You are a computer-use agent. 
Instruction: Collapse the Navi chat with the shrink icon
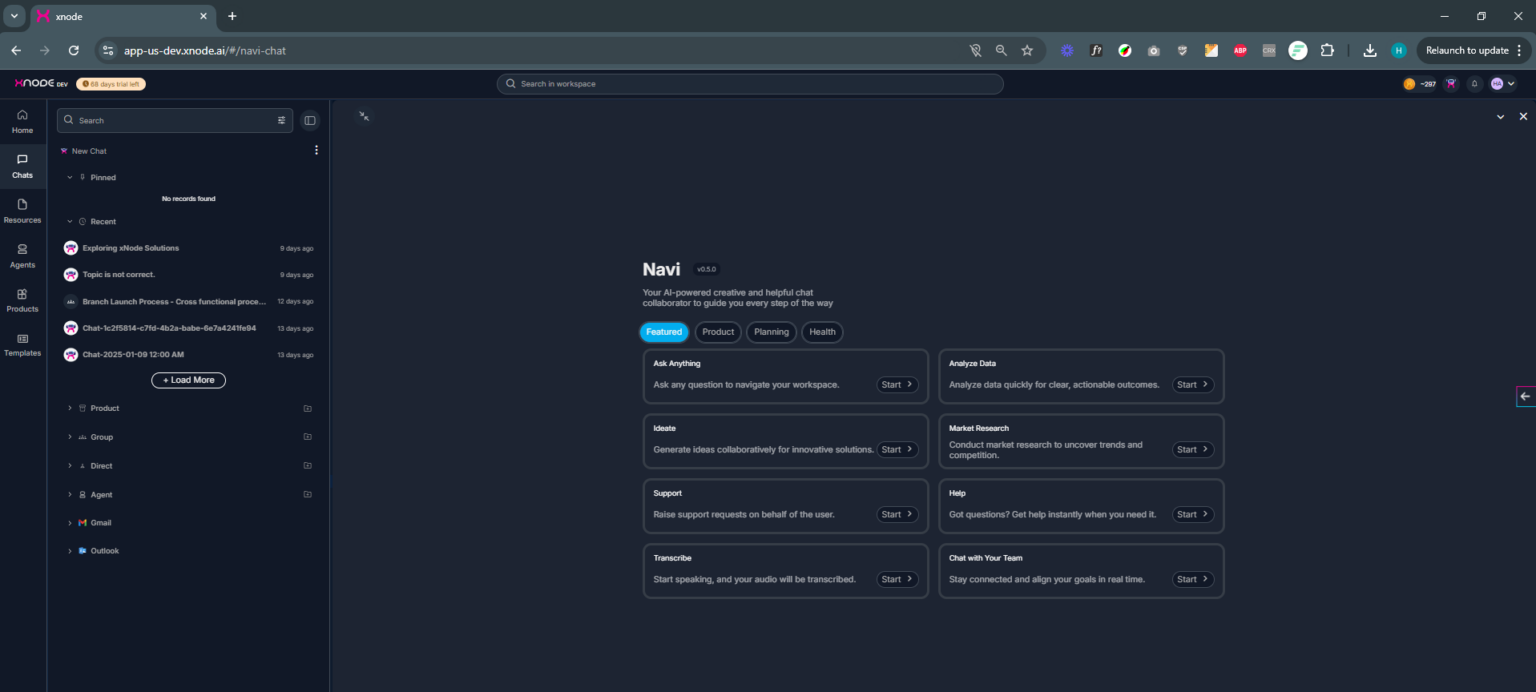pos(364,116)
